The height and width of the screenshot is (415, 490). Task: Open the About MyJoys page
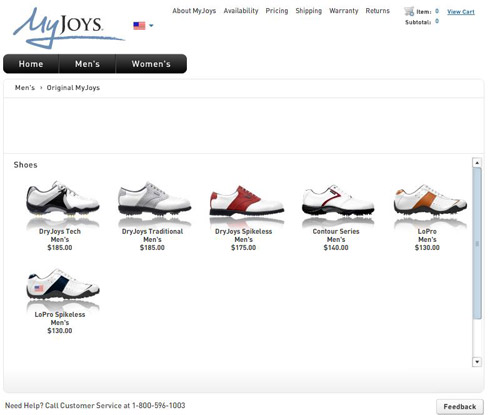click(x=194, y=11)
